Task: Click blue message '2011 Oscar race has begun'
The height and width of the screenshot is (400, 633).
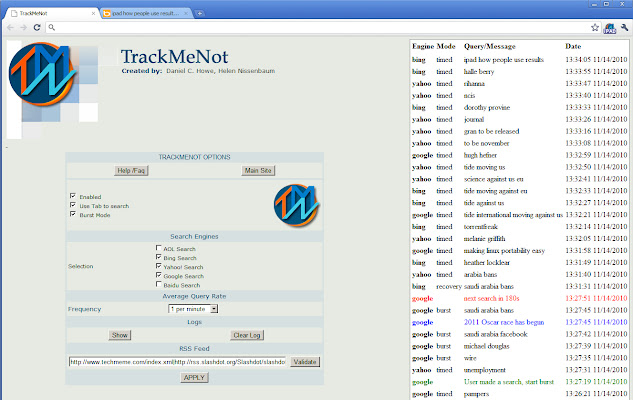Action: tap(504, 322)
